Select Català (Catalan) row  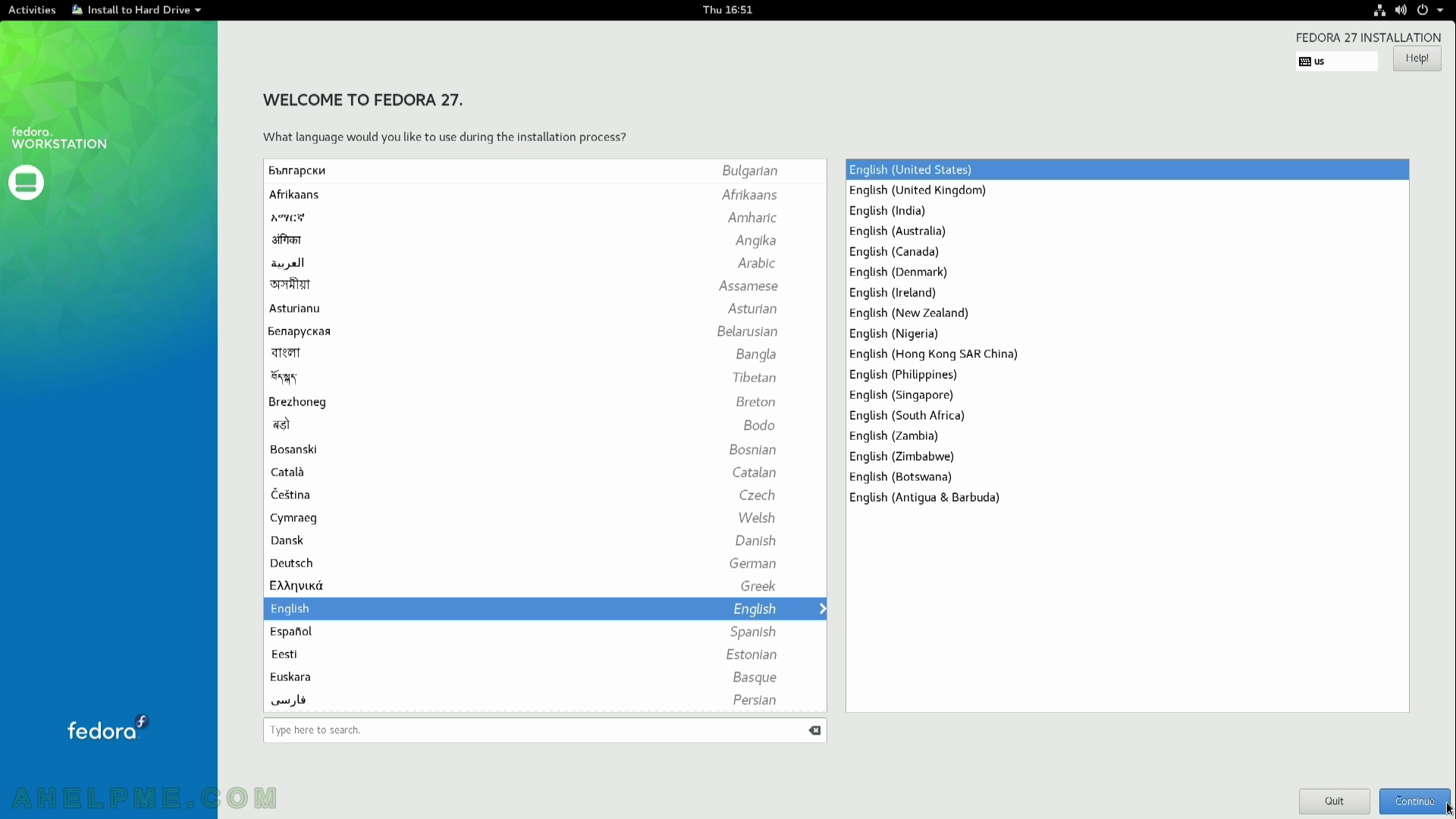(x=544, y=472)
